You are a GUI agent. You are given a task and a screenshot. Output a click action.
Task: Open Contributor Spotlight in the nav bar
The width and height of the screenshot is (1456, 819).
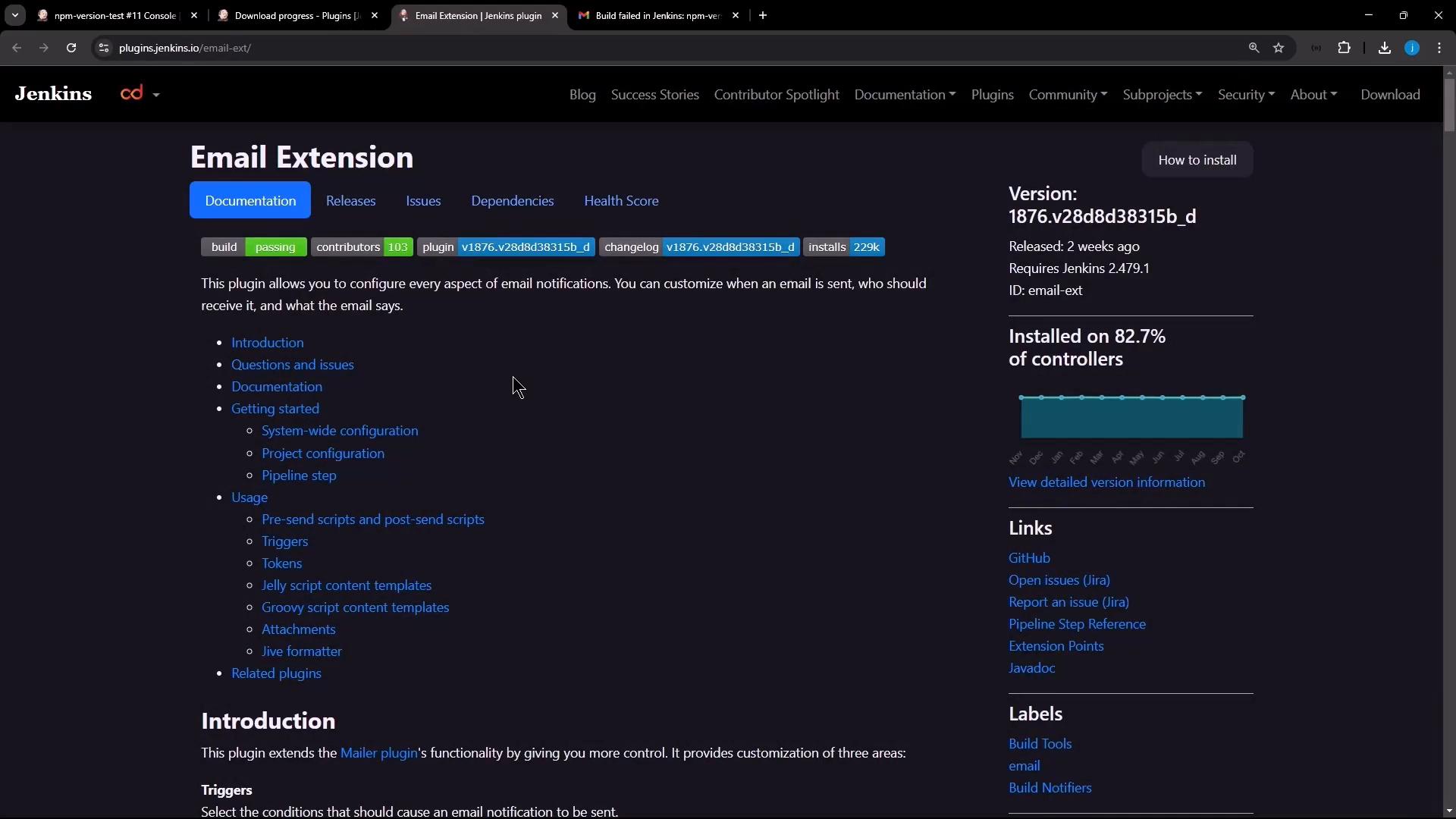tap(777, 95)
